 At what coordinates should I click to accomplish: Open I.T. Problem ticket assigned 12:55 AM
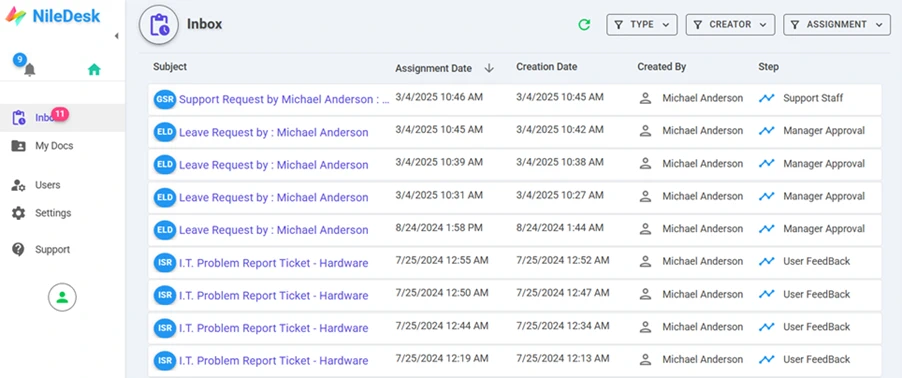click(273, 263)
